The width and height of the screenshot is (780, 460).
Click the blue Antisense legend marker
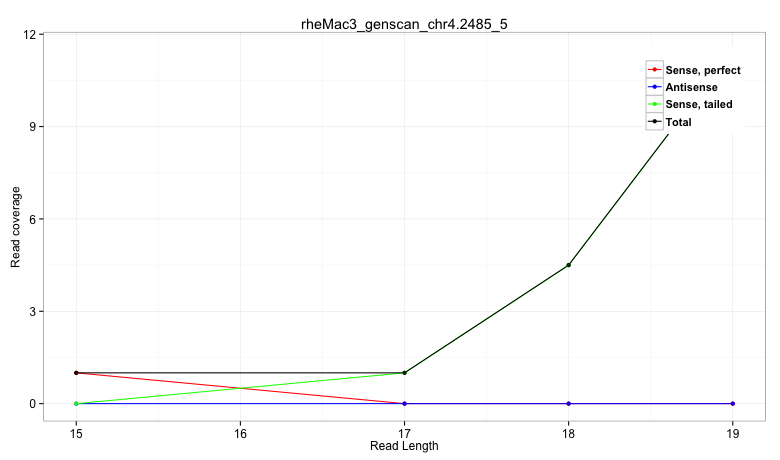click(x=654, y=87)
